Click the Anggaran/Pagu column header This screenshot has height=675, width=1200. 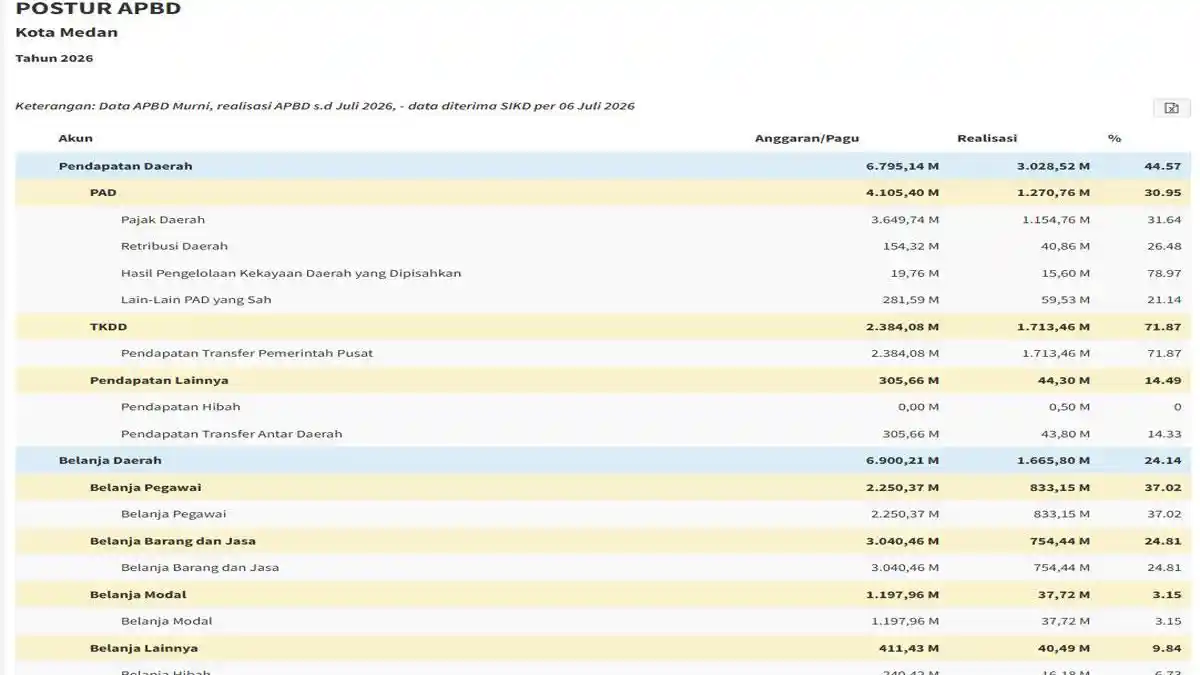pyautogui.click(x=807, y=138)
